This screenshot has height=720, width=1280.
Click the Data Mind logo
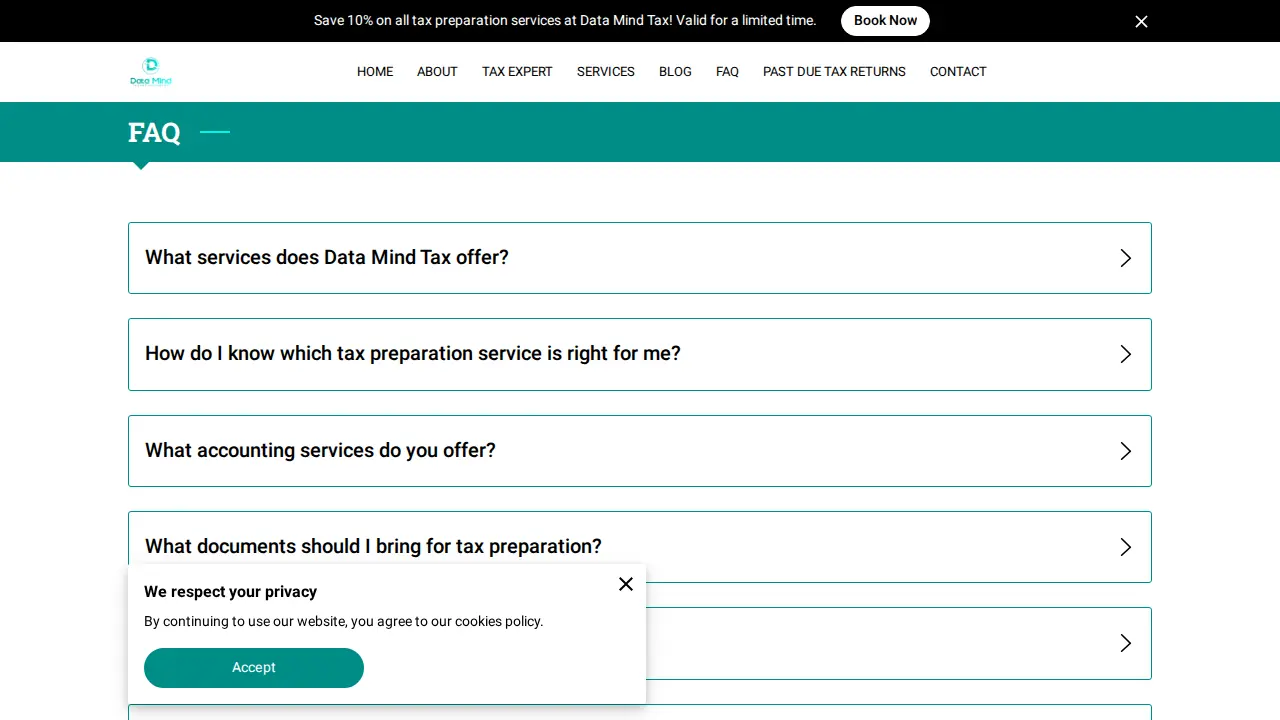[x=151, y=72]
